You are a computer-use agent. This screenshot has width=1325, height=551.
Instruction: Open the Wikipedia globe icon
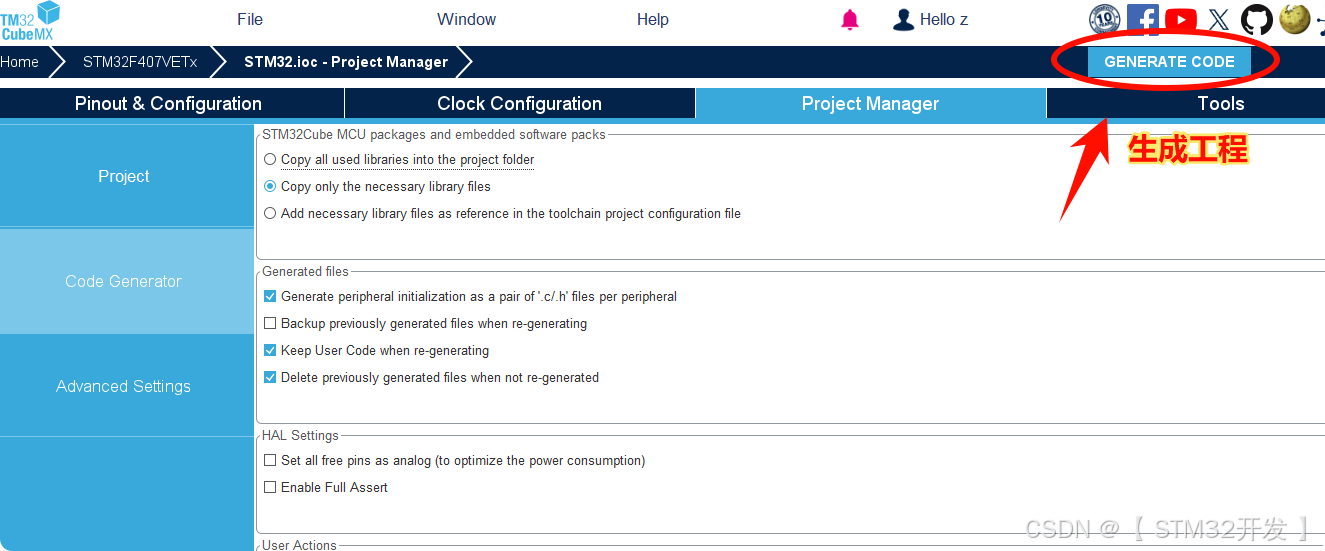(1295, 19)
